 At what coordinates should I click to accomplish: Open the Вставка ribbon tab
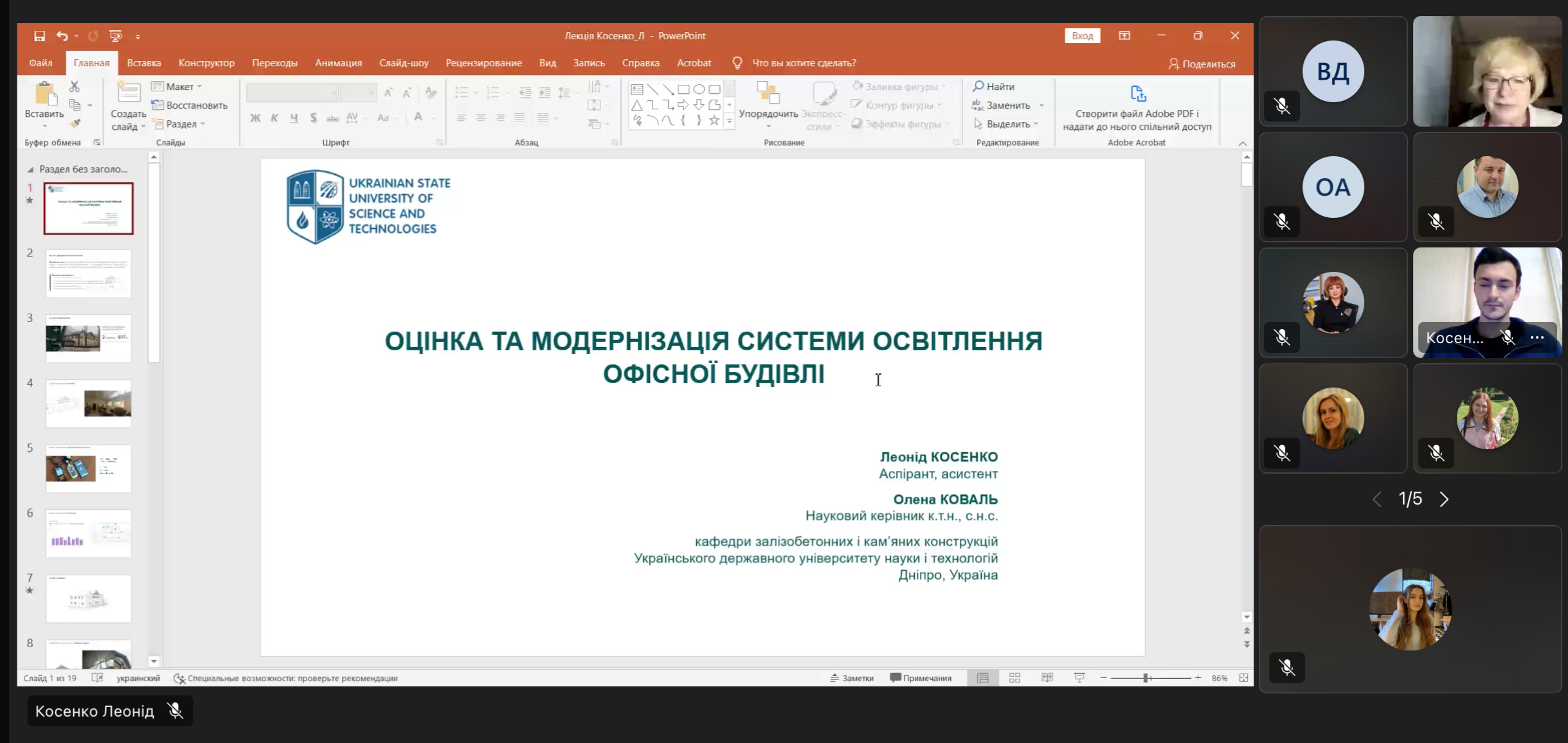pos(143,63)
